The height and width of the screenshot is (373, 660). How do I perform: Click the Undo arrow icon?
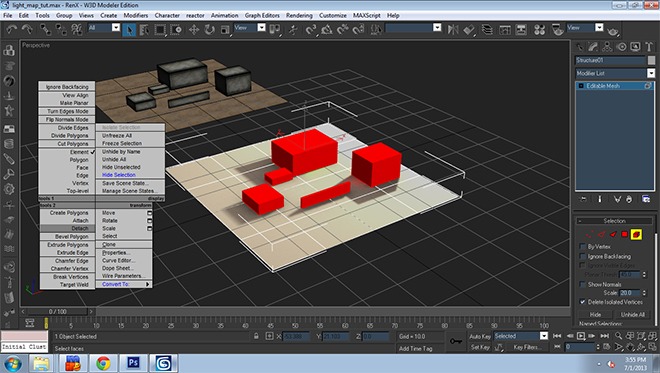tap(11, 29)
